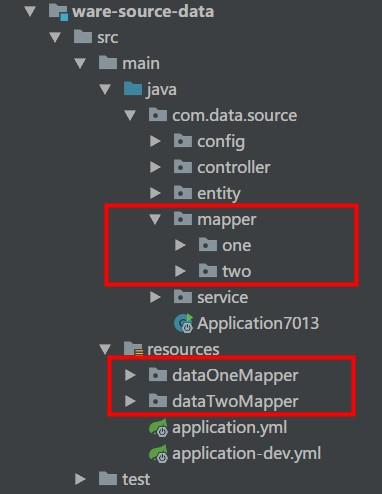Select the main folder label

pos(141,63)
